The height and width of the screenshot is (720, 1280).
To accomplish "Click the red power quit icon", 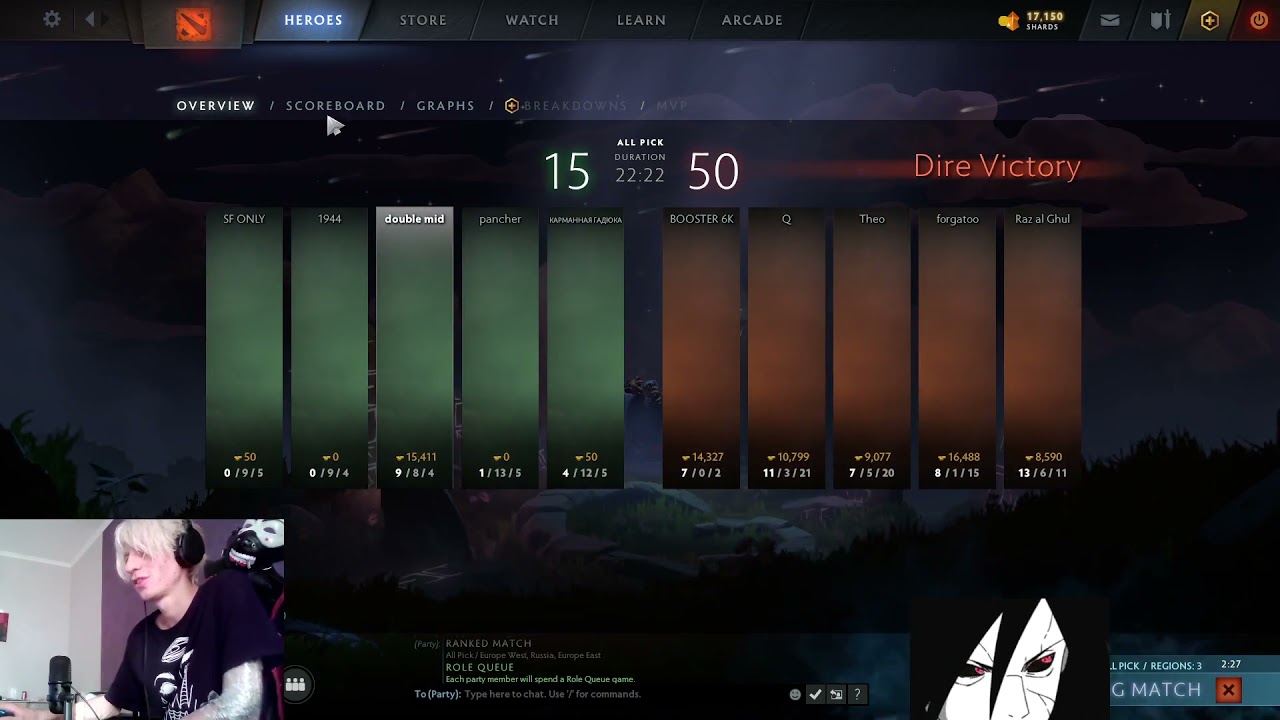I will point(1259,20).
